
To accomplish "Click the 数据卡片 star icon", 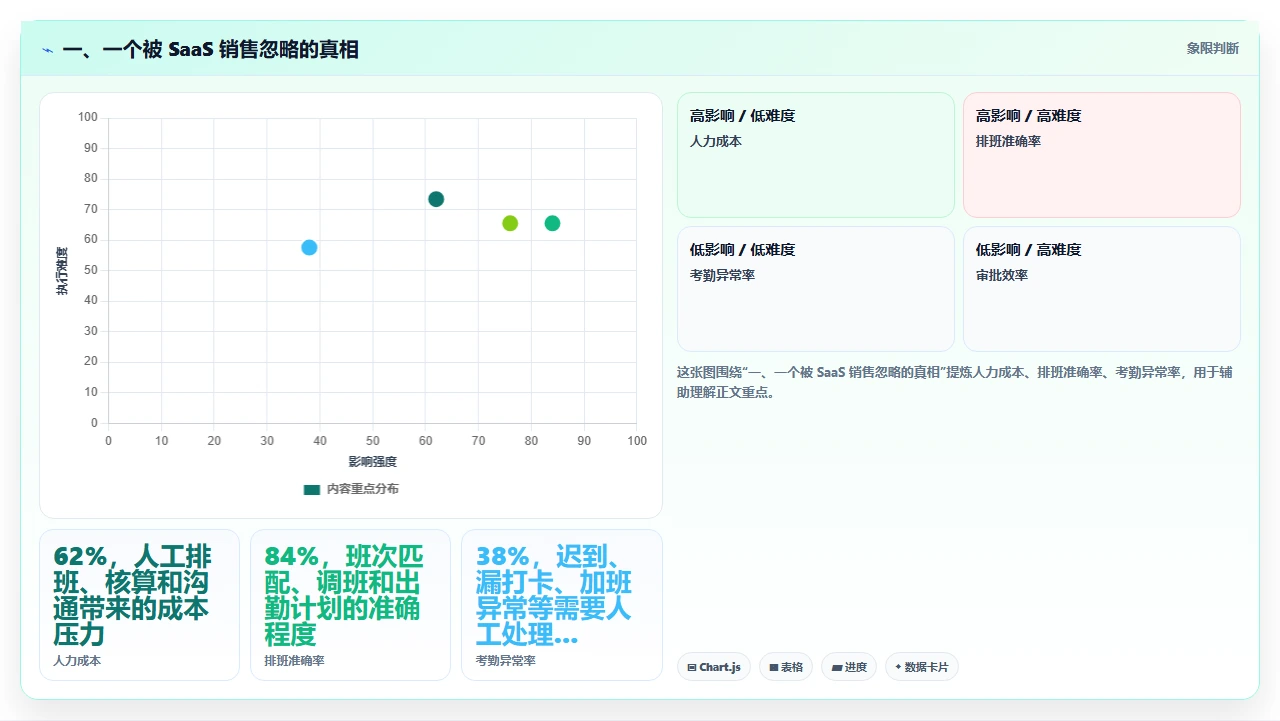I will 898,667.
